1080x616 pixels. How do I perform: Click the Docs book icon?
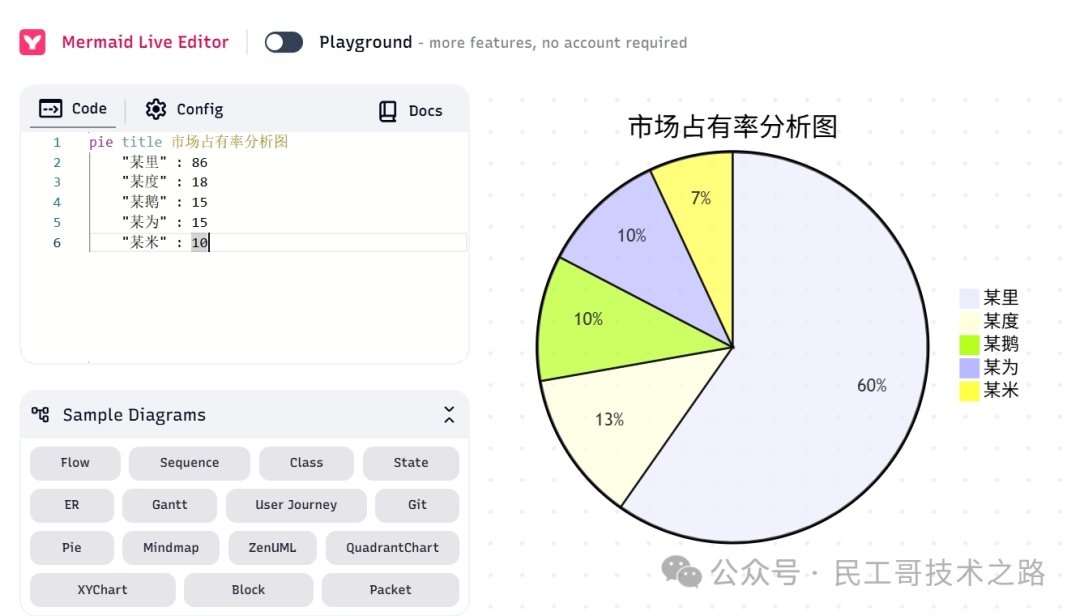pyautogui.click(x=388, y=111)
